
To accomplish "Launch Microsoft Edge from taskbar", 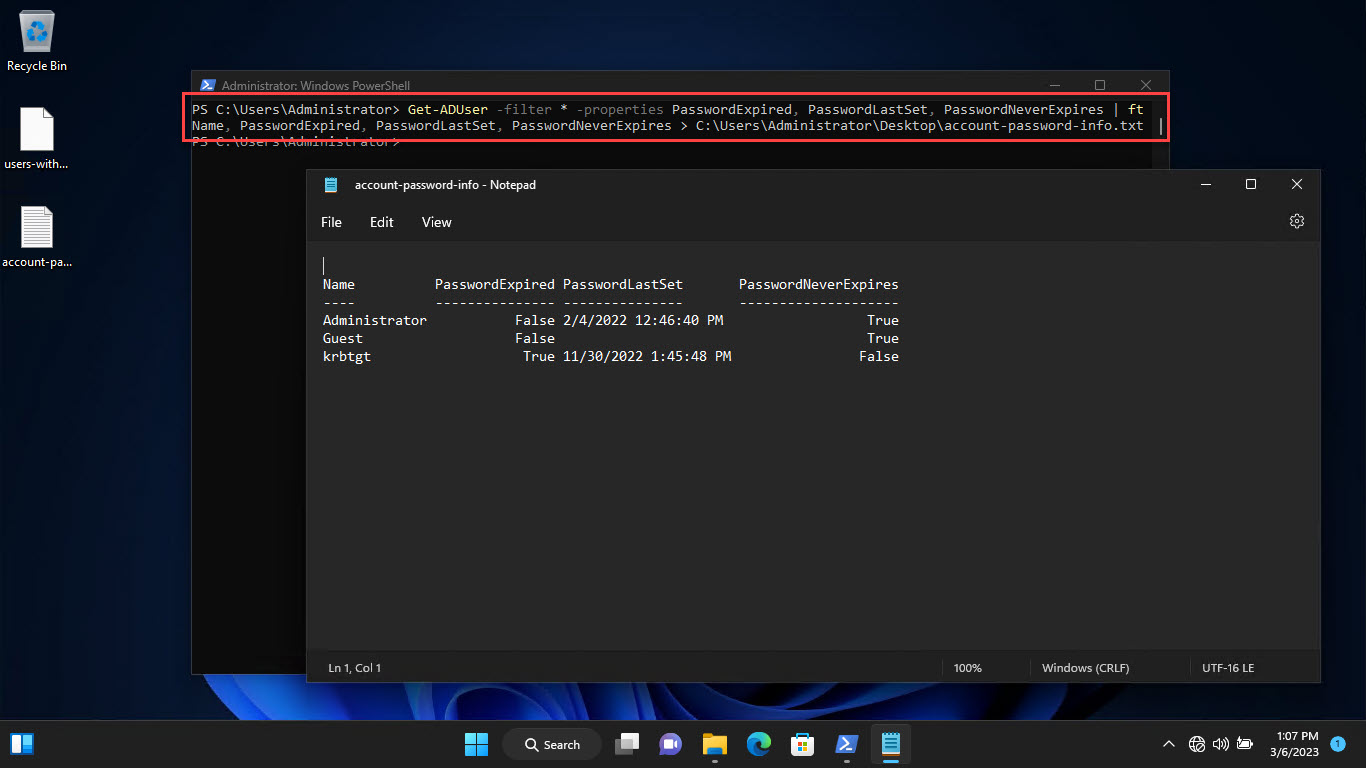I will point(758,744).
